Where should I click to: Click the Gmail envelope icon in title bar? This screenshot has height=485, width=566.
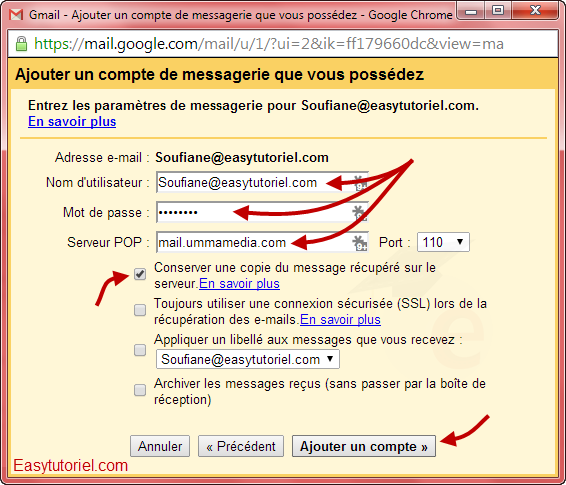click(x=16, y=15)
